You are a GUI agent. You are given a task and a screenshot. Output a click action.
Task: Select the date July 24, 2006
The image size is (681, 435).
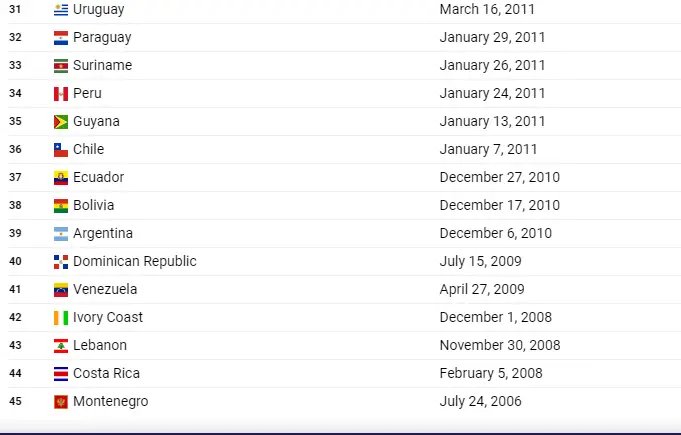[480, 401]
